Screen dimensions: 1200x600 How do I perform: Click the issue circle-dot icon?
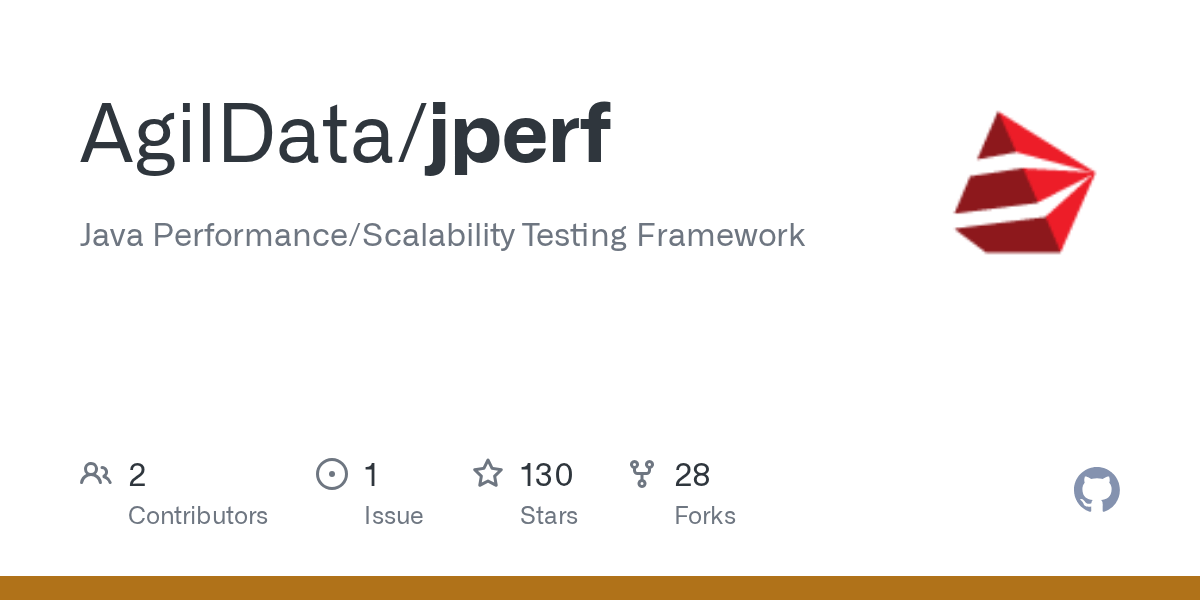coord(332,474)
